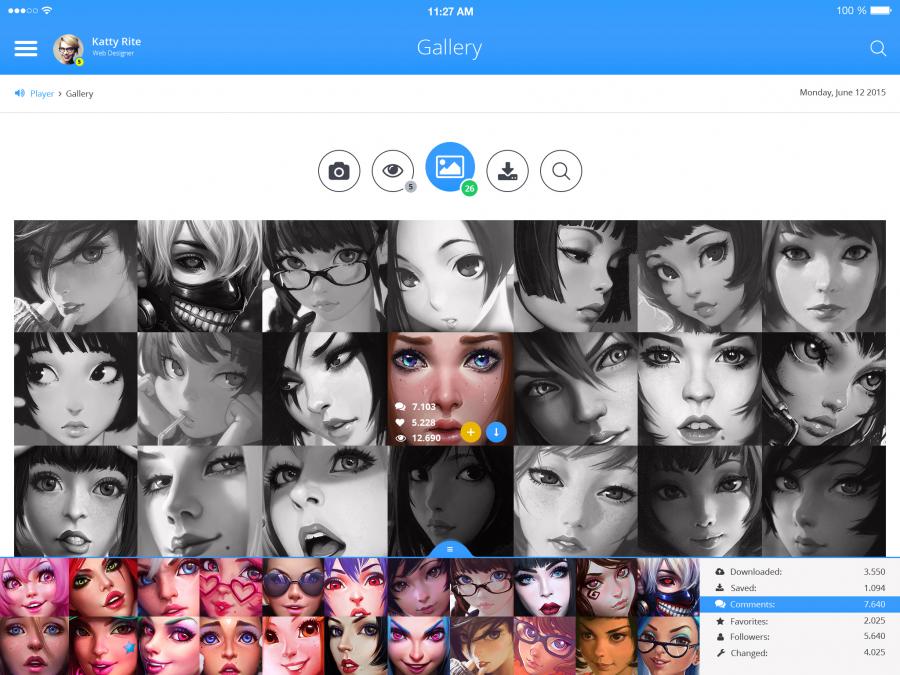Screen dimensions: 900x675
Task: Click the date Monday, June 12 2015
Action: pyautogui.click(x=843, y=92)
